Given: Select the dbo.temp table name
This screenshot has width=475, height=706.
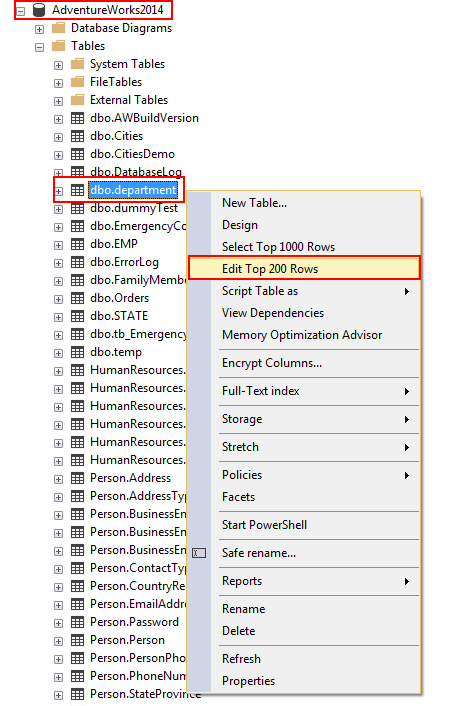Looking at the screenshot, I should (116, 352).
